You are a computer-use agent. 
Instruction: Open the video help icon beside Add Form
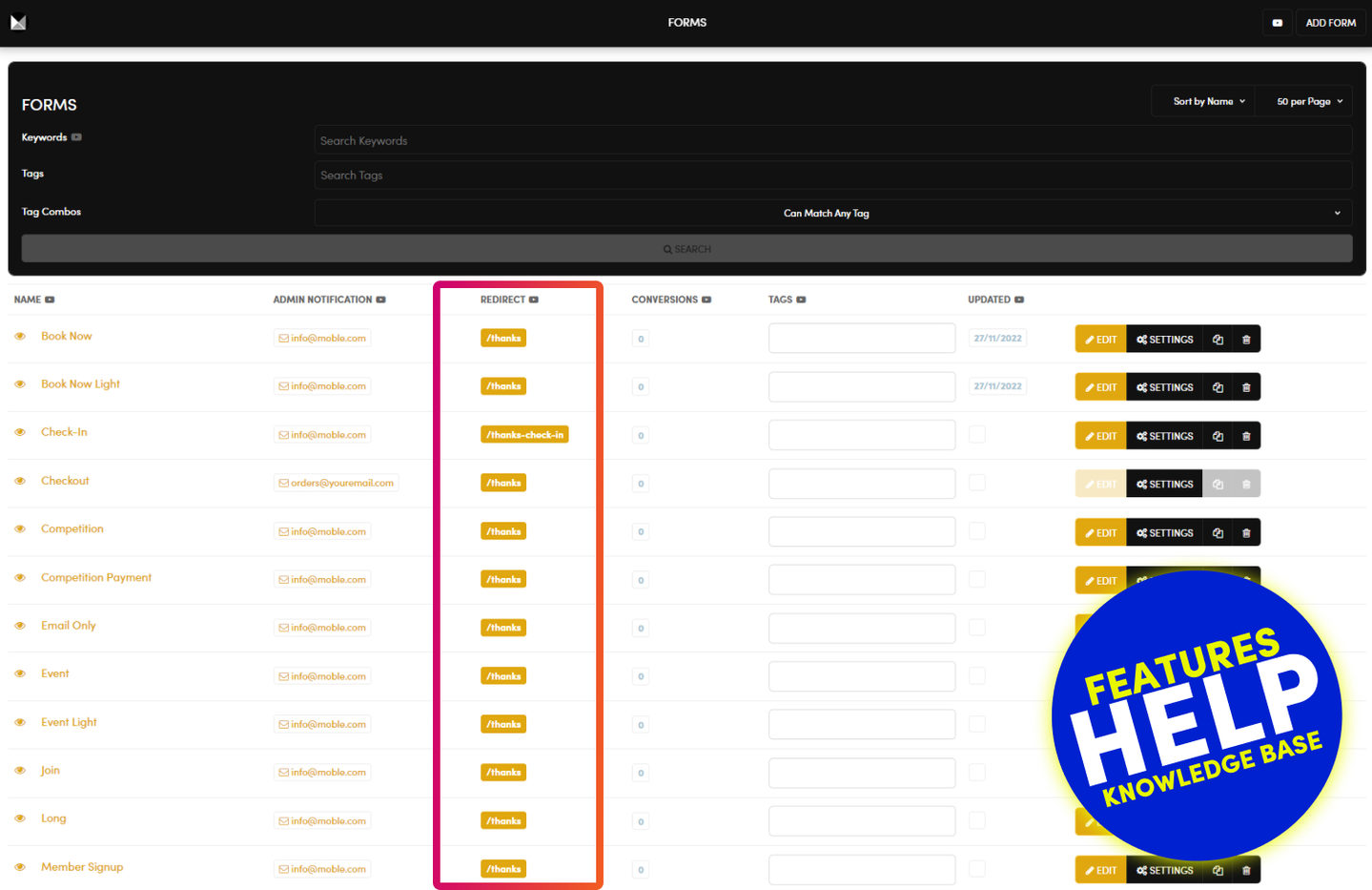[1277, 23]
